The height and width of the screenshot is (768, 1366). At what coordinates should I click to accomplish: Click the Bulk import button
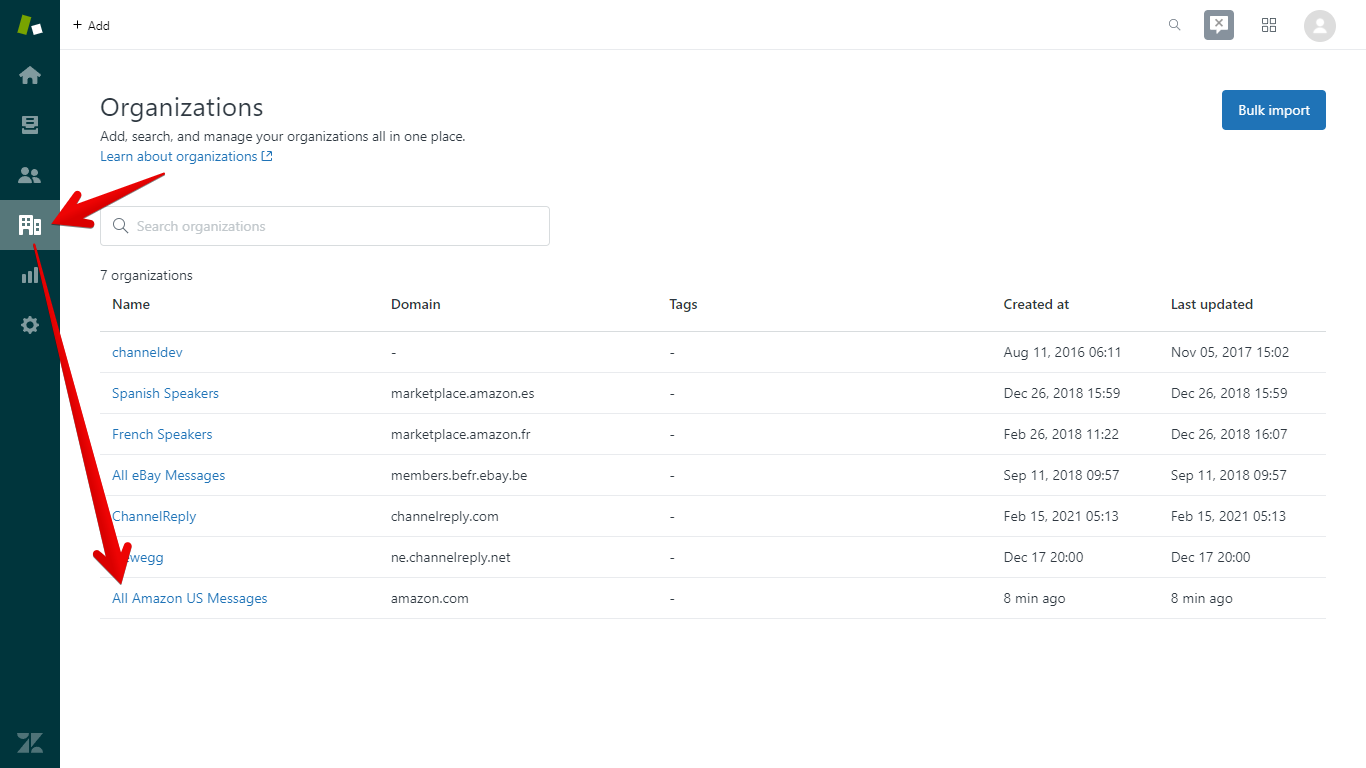(x=1274, y=110)
